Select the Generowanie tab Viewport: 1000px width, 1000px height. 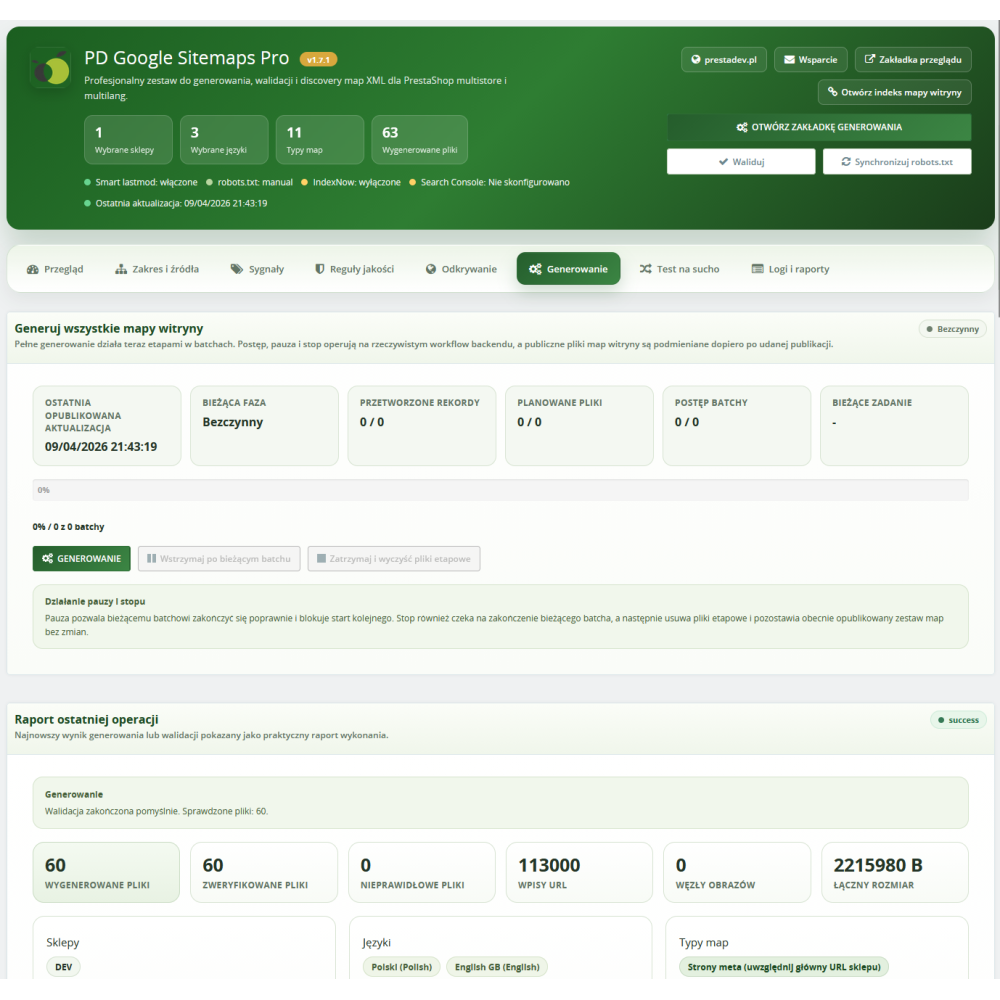point(568,269)
